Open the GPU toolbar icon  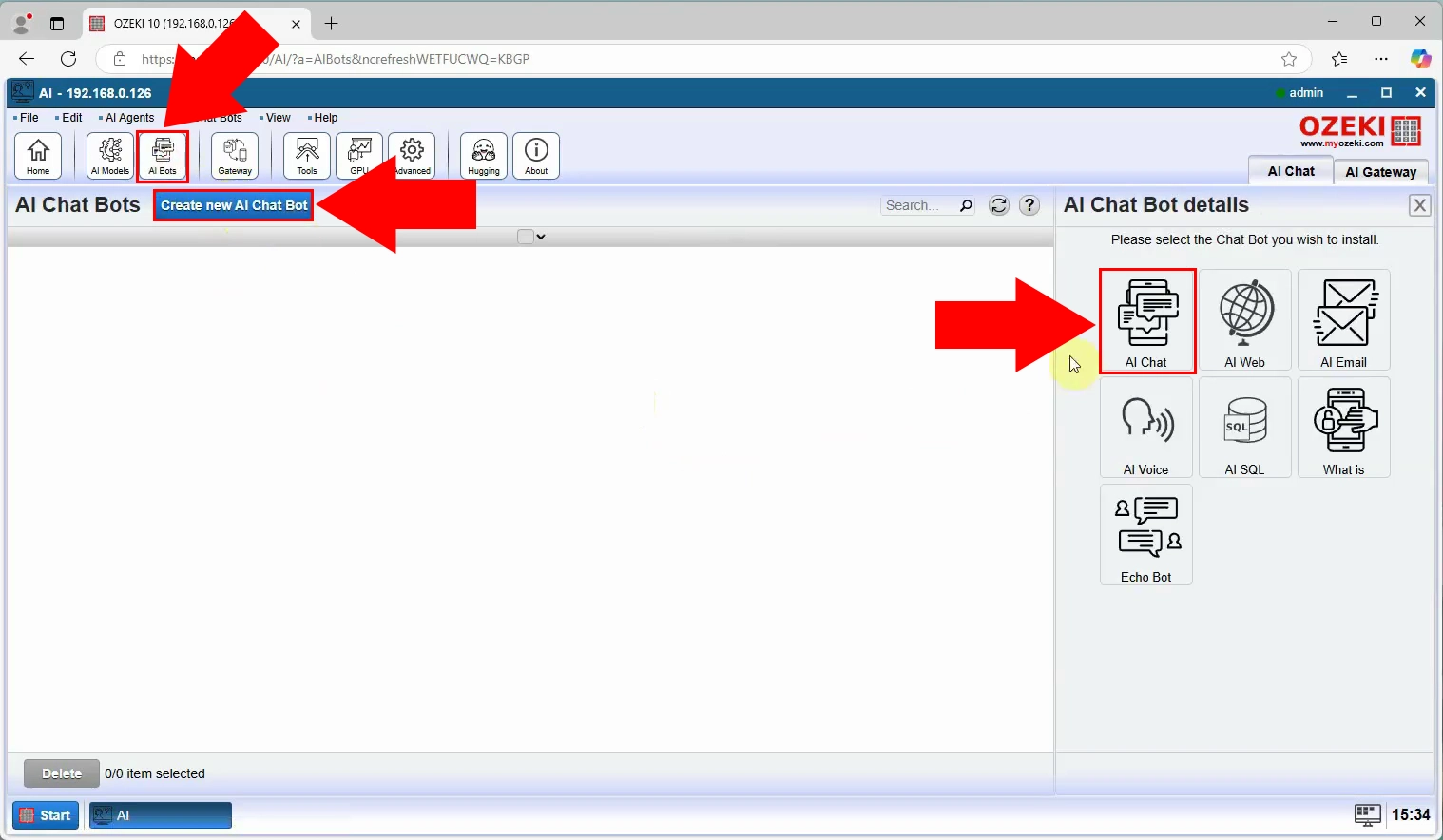point(359,156)
